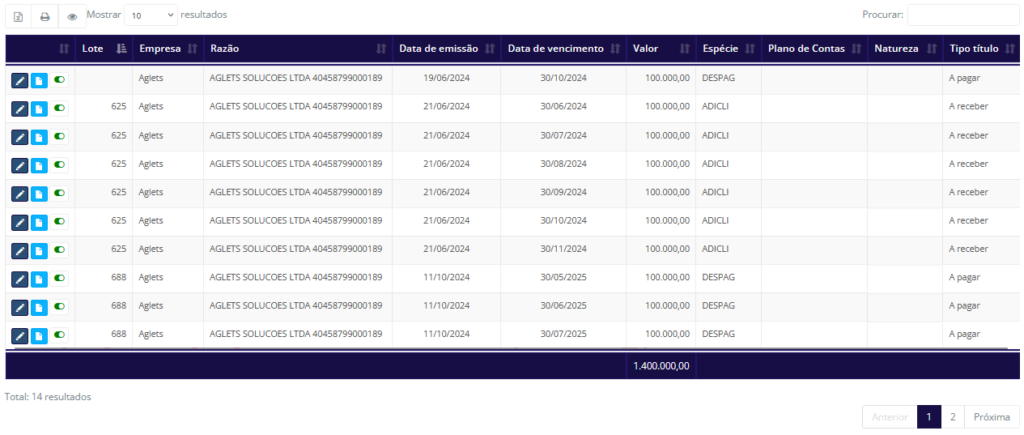Screen dimensions: 1024x435
Task: Export the table to Excel
Action: (x=18, y=17)
